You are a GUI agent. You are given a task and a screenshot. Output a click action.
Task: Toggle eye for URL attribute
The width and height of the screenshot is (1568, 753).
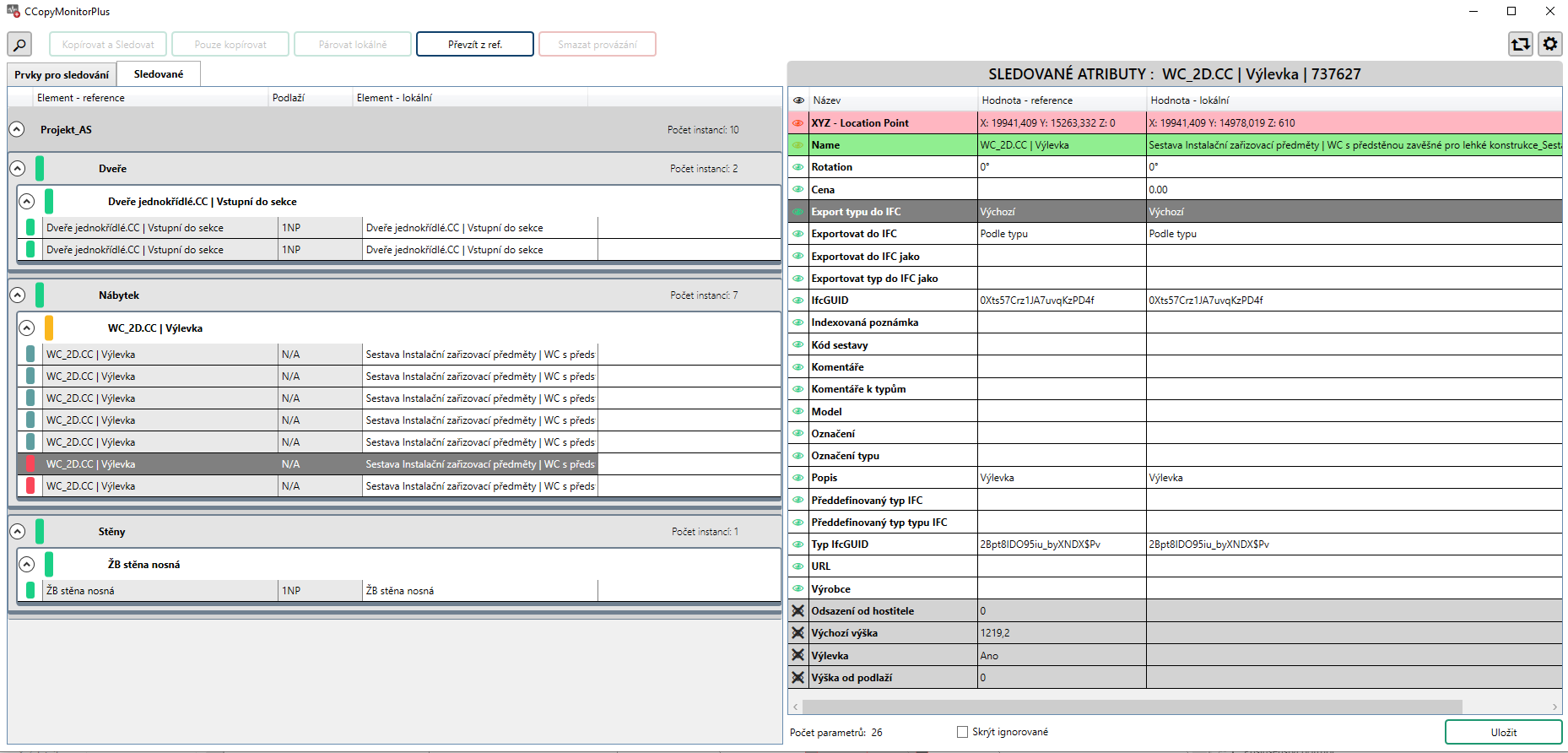click(798, 566)
